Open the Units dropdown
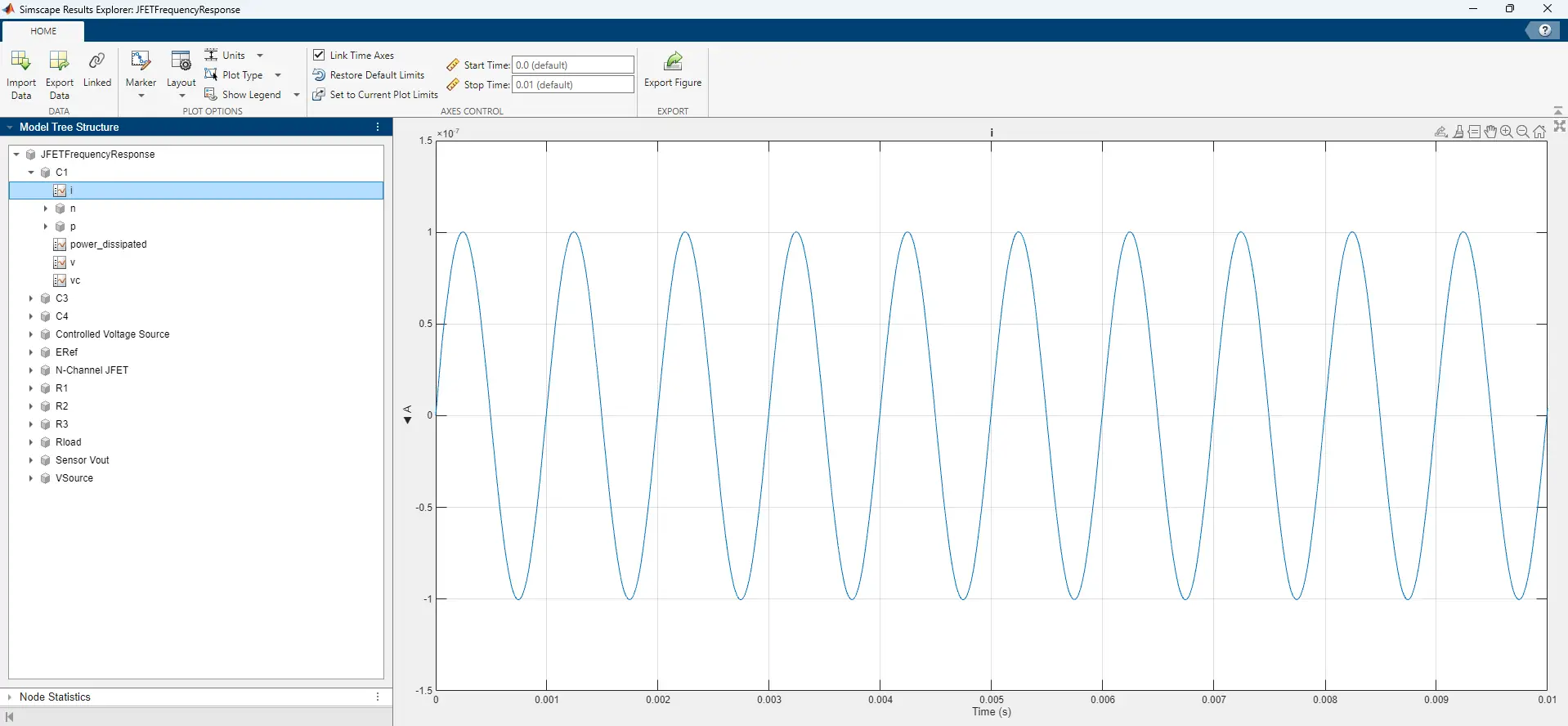 (x=260, y=56)
